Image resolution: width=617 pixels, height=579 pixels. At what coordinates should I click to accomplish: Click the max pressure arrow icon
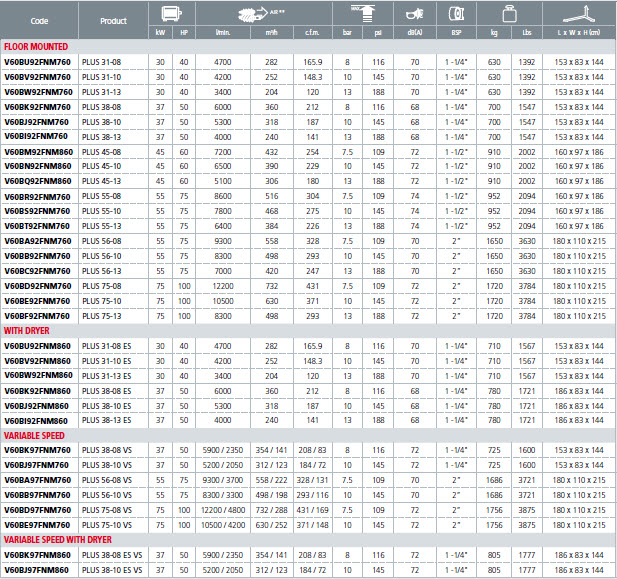click(x=363, y=13)
